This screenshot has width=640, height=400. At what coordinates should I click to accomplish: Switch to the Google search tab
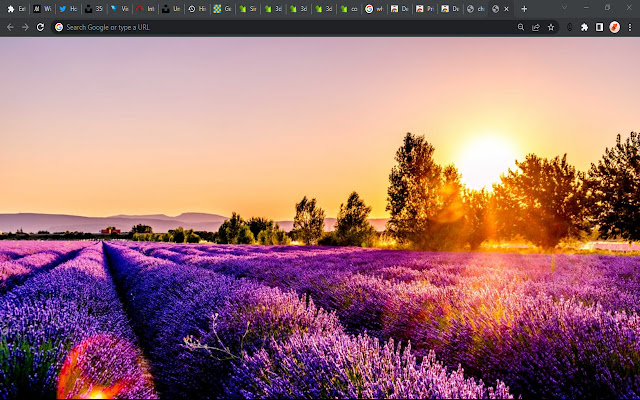point(375,8)
